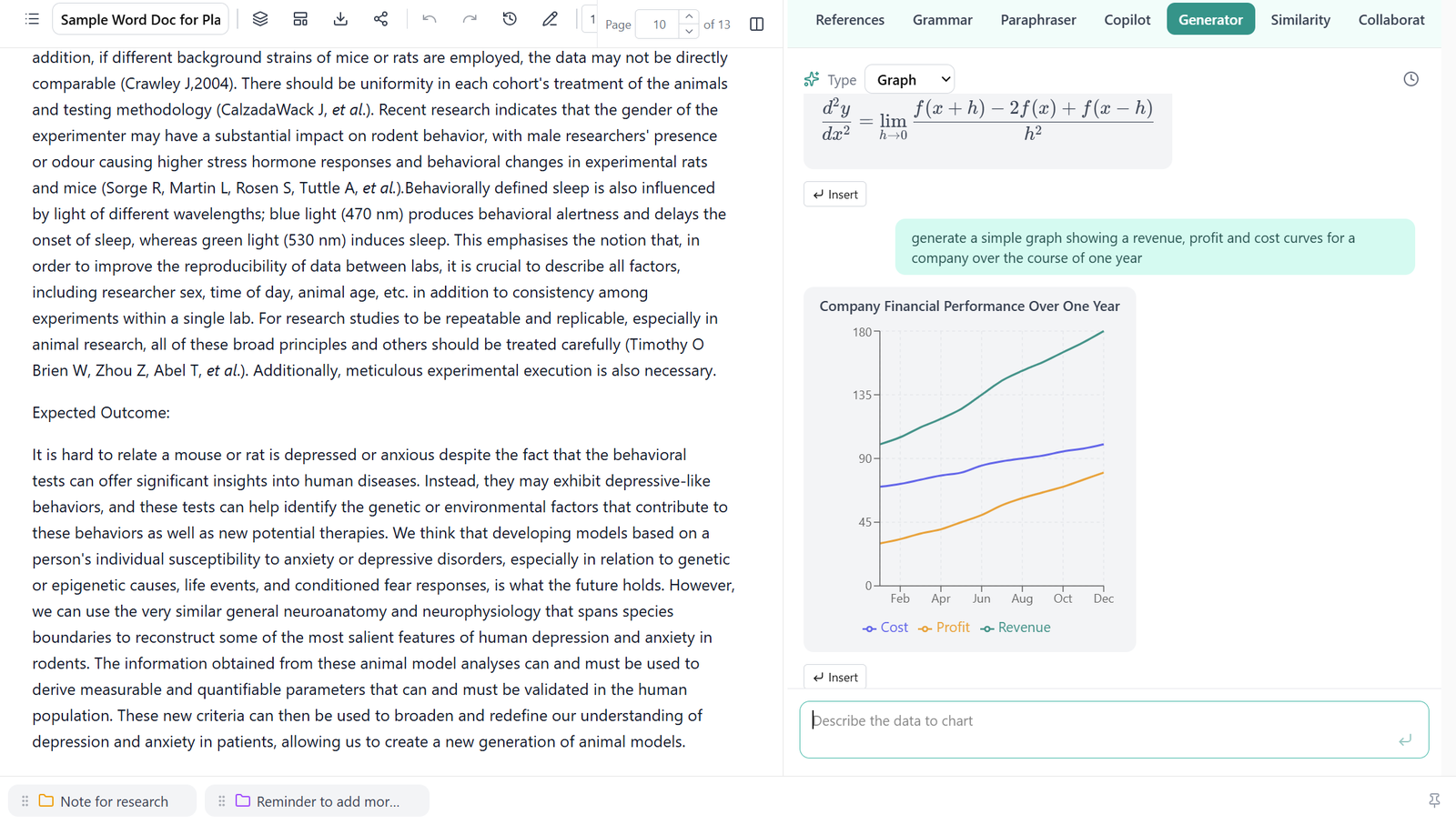Image resolution: width=1456 pixels, height=824 pixels.
Task: Click the graph prompt message bubble
Action: click(x=1155, y=247)
